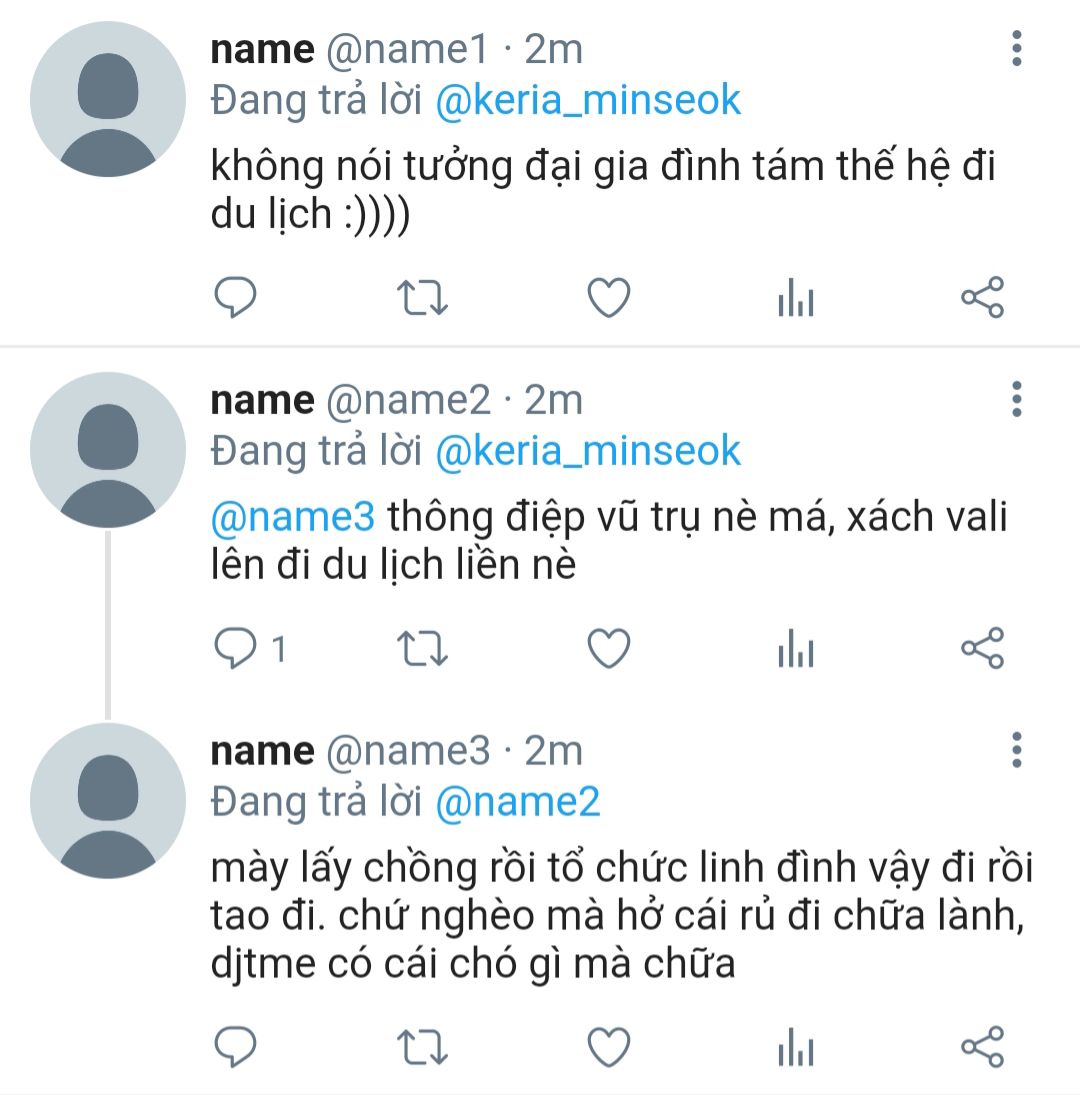This screenshot has width=1080, height=1095.
Task: Share the @name2 tweet
Action: tap(982, 649)
